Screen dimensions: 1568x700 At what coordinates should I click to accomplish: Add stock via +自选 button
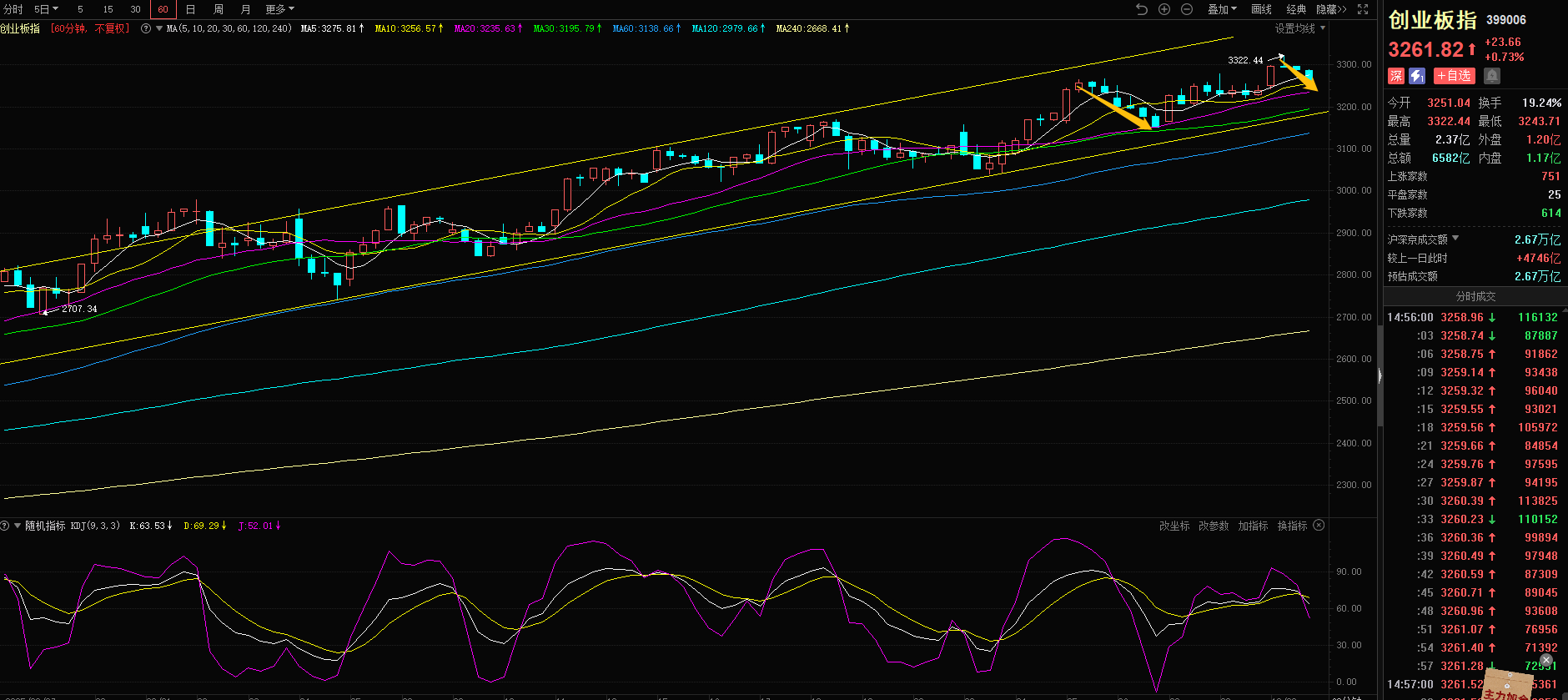[x=1454, y=76]
